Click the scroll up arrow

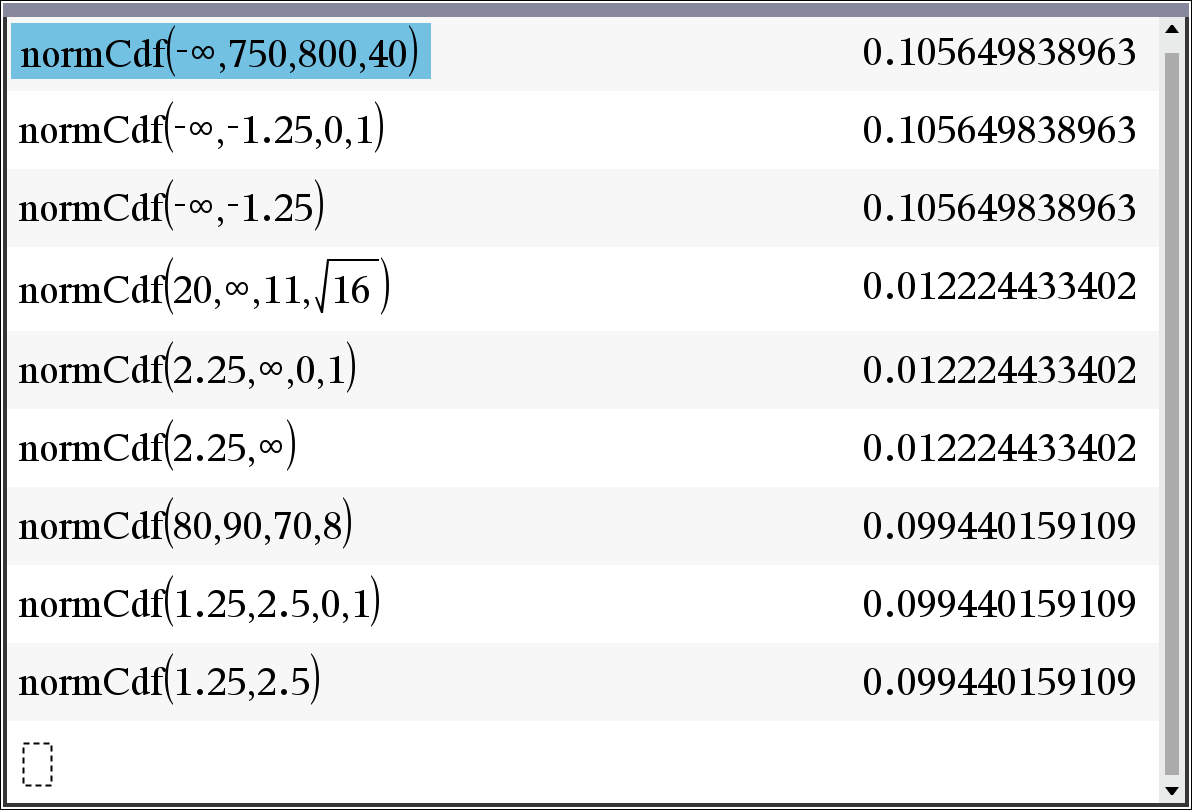(x=1172, y=30)
